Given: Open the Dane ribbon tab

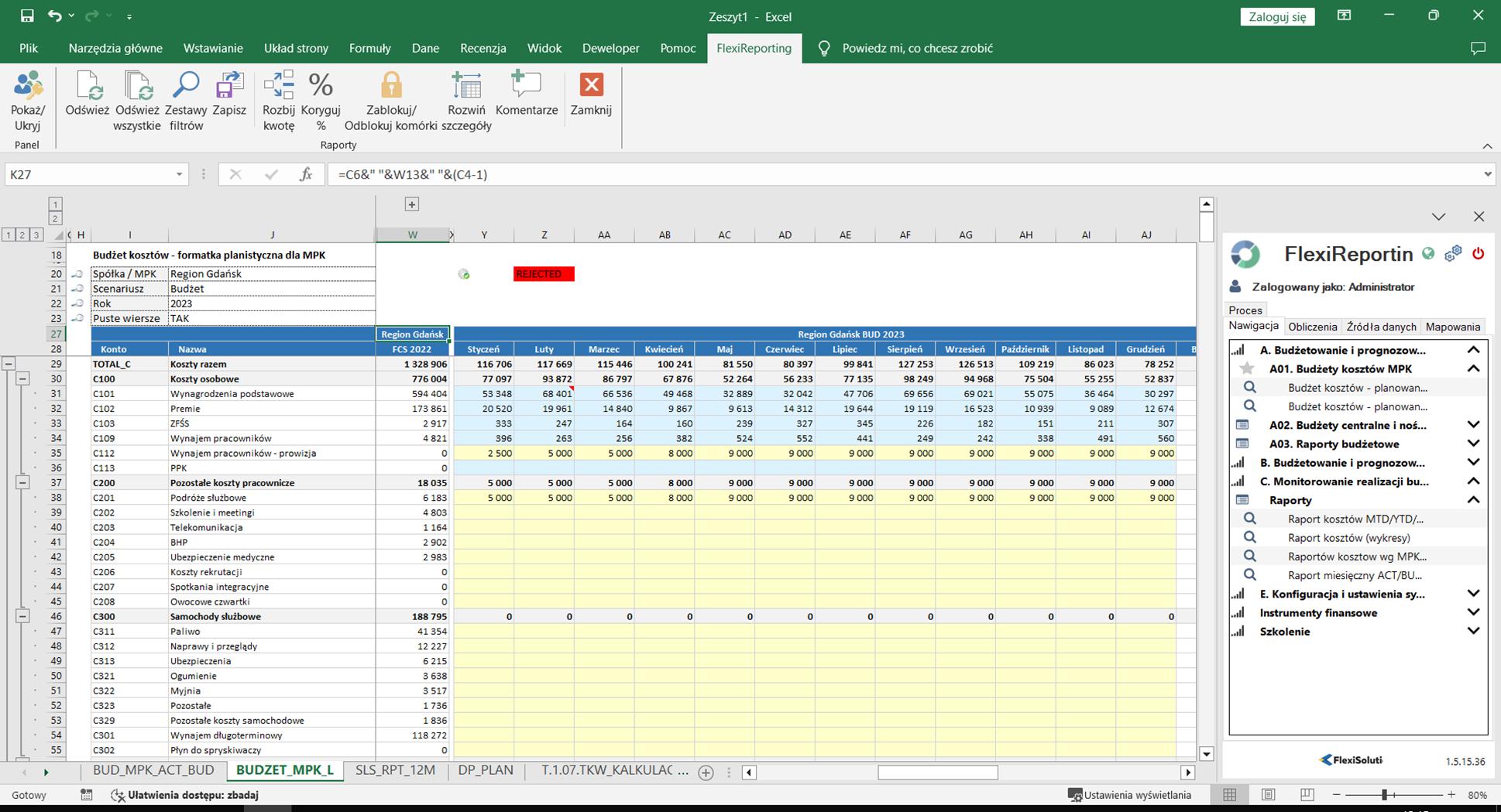Looking at the screenshot, I should pos(425,48).
